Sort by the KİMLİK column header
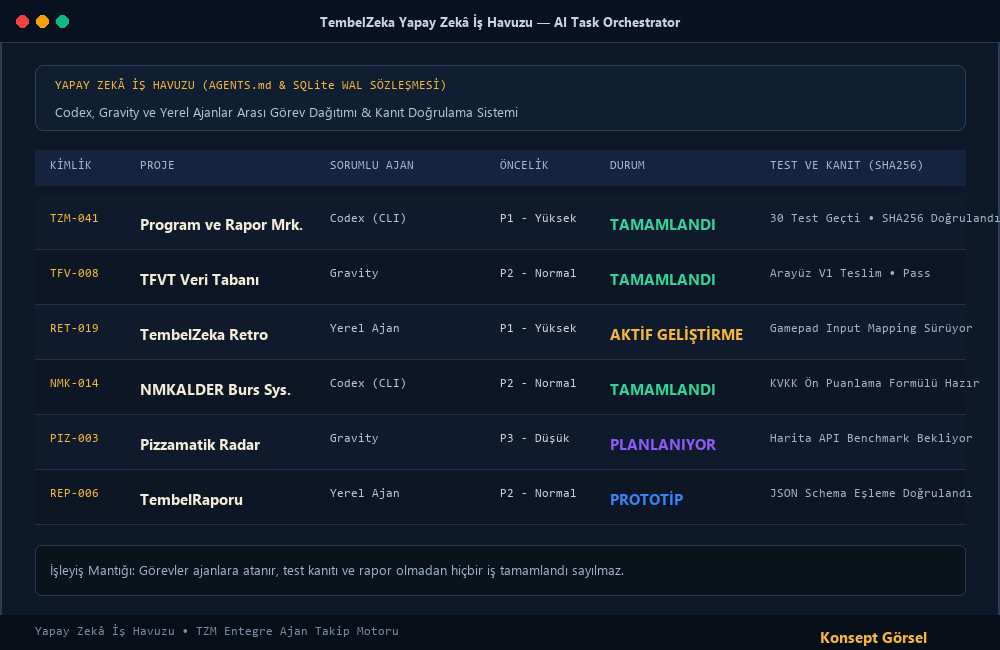This screenshot has height=650, width=1000. [71, 165]
